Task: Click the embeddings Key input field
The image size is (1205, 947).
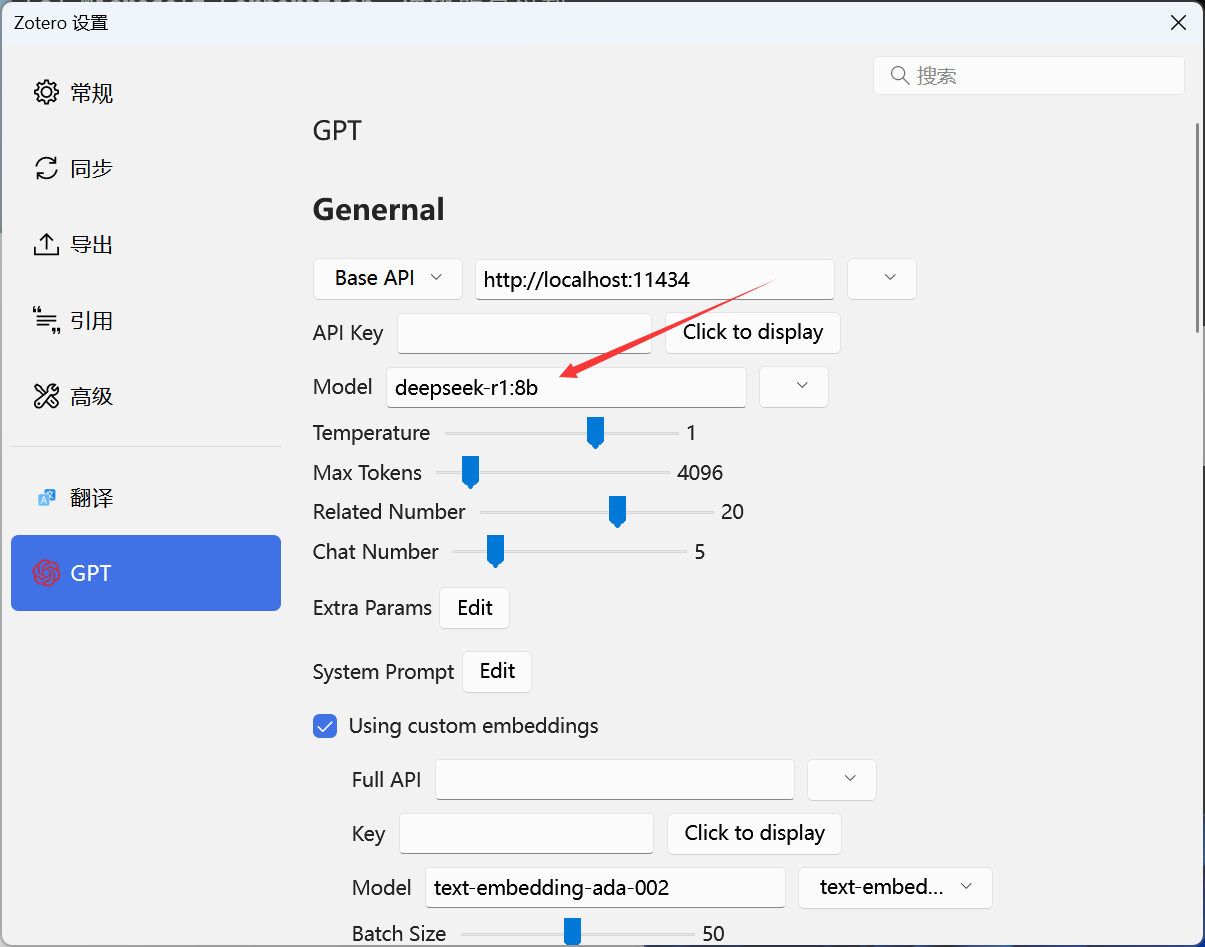Action: pyautogui.click(x=526, y=833)
